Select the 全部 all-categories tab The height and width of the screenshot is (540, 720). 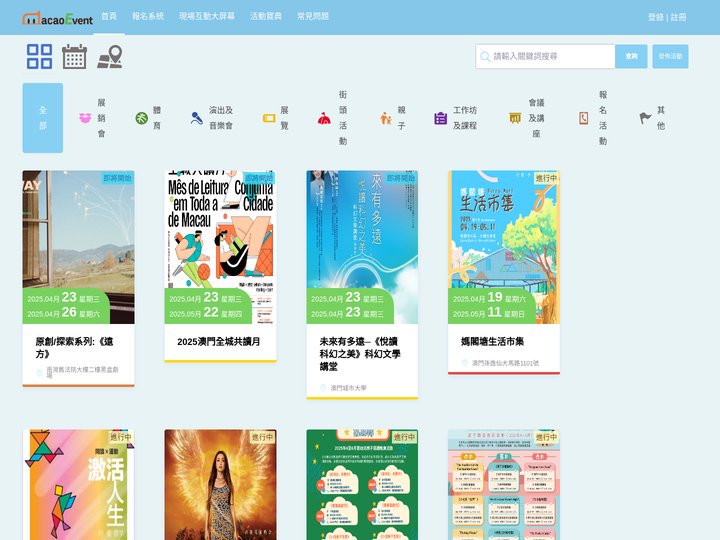(43, 118)
